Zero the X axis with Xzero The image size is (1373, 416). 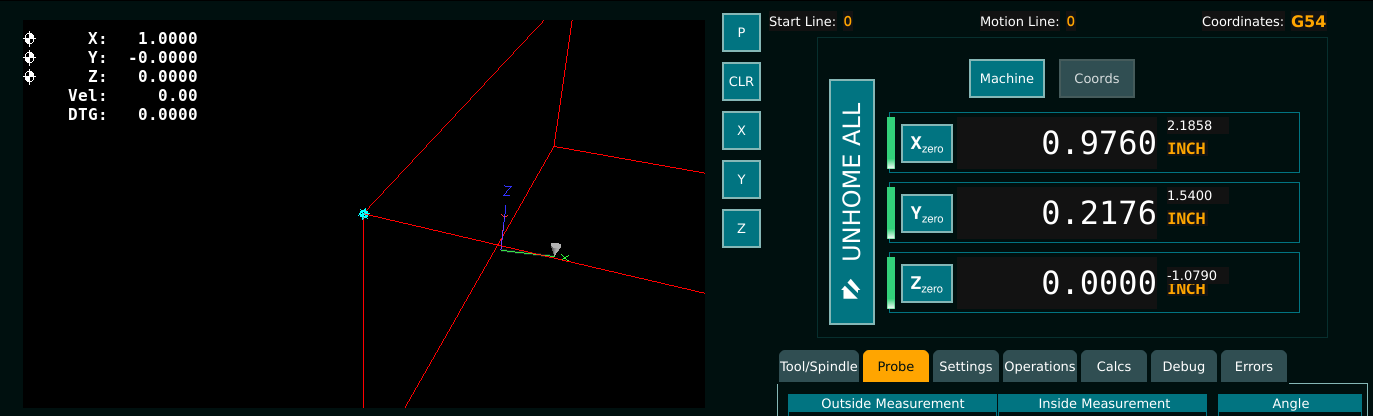point(926,144)
